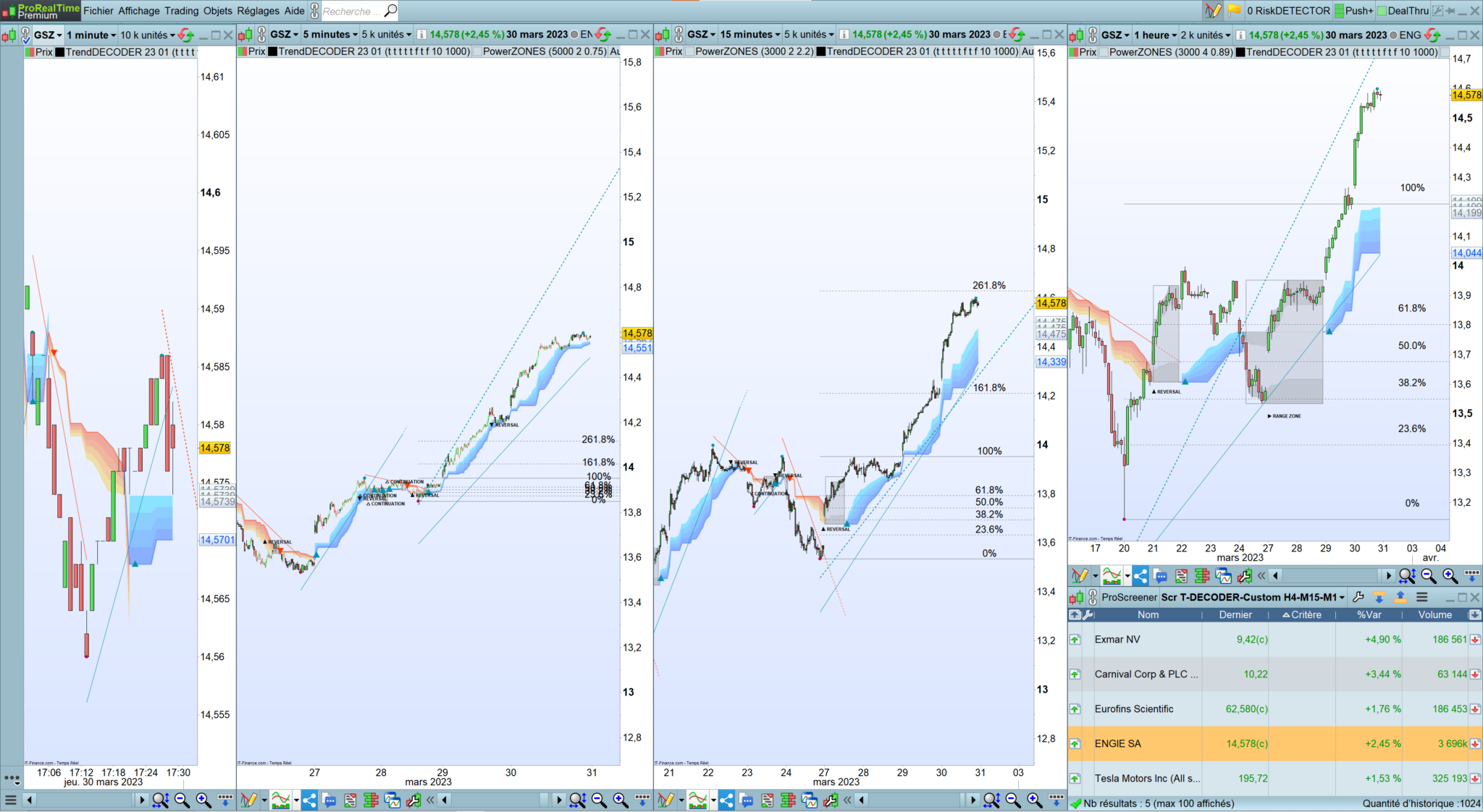The image size is (1483, 812).
Task: Toggle the Push+ indicator
Action: (1354, 11)
